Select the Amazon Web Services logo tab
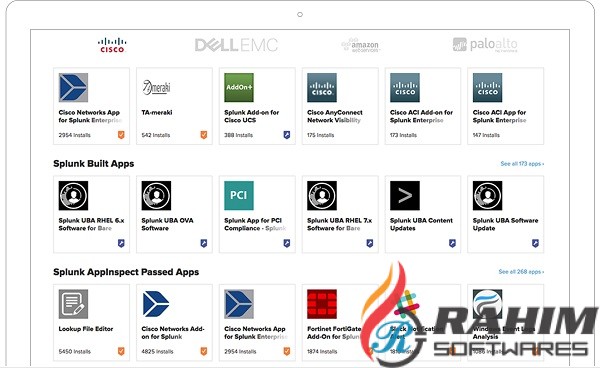The width and height of the screenshot is (600, 368). (360, 45)
